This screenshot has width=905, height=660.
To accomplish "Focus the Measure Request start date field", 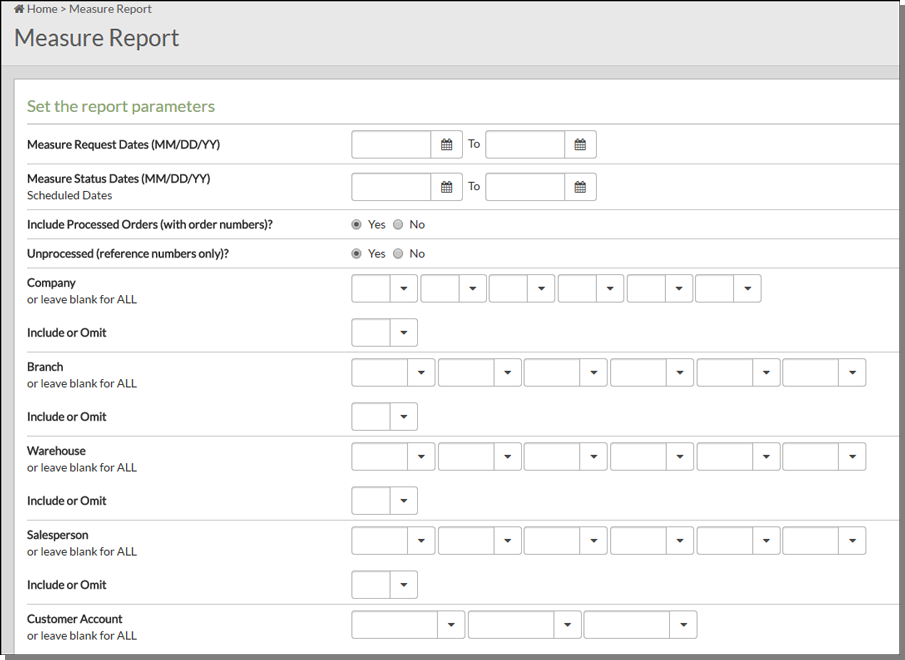I will pos(391,145).
